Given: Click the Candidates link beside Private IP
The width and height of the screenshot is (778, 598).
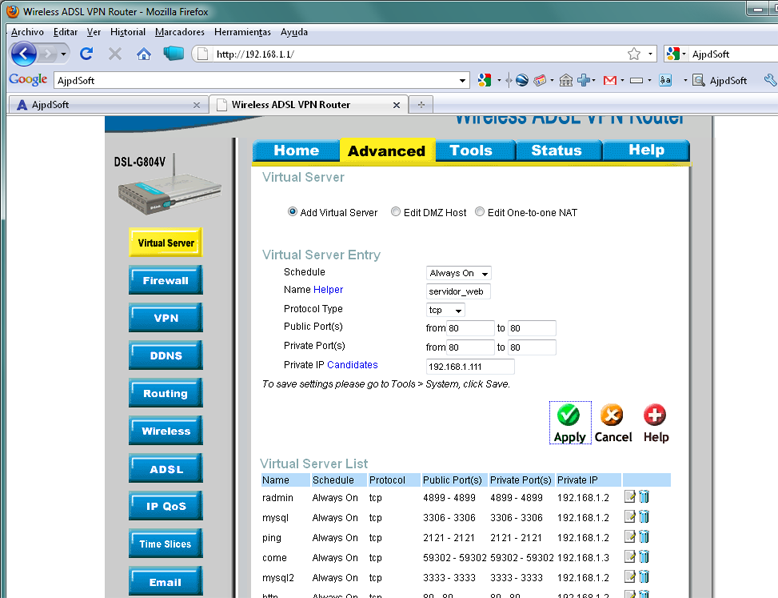Looking at the screenshot, I should coord(352,365).
